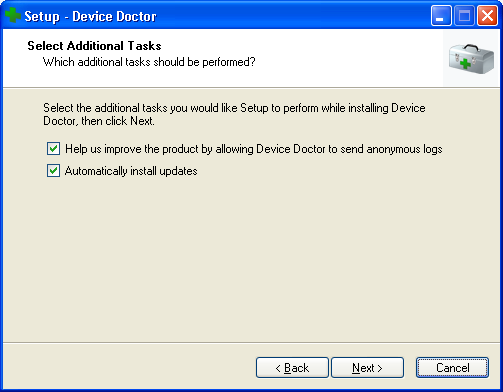Minimize the Setup window
This screenshot has height=392, width=503.
coord(441,15)
